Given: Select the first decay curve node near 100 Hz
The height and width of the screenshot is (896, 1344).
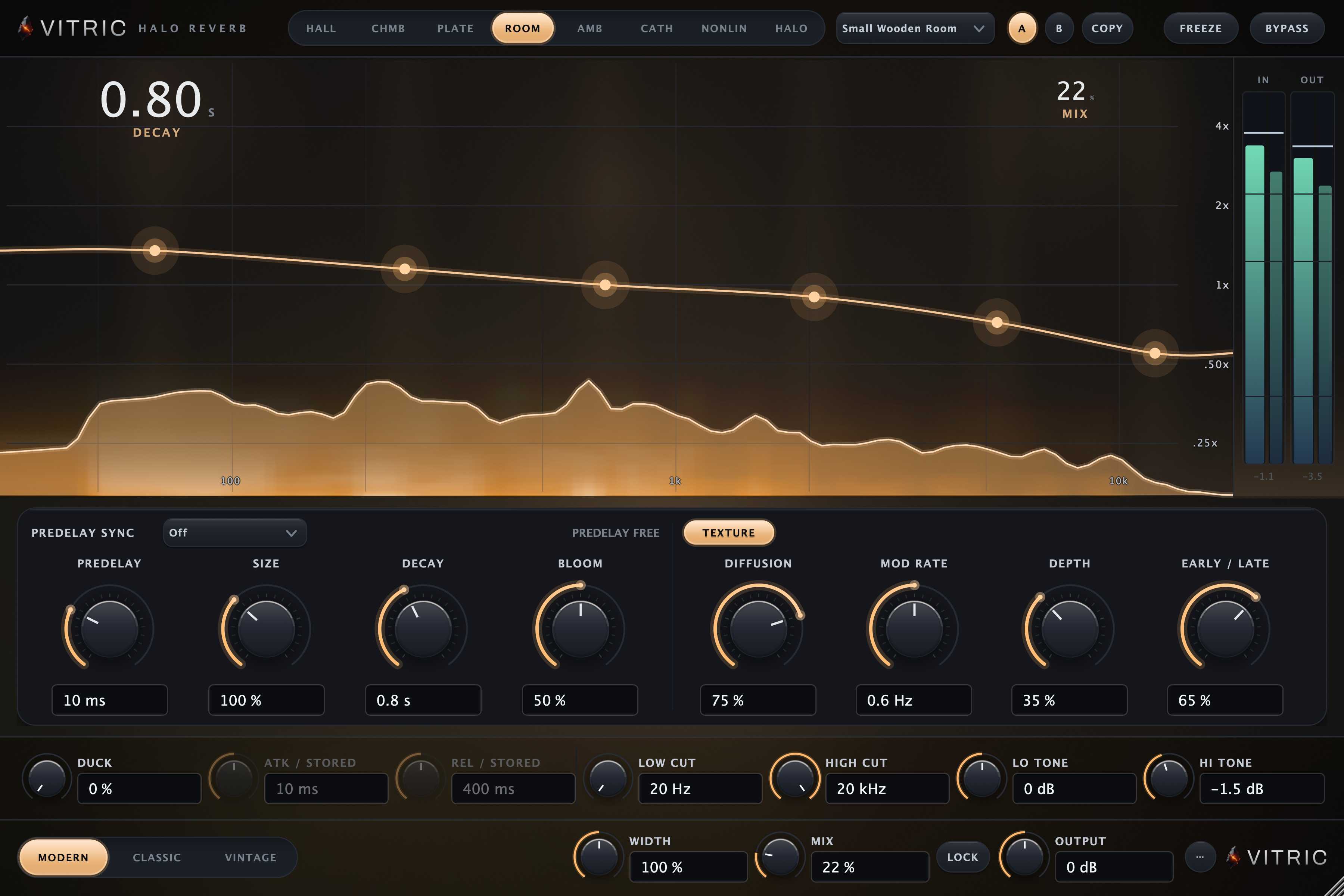Looking at the screenshot, I should [155, 250].
